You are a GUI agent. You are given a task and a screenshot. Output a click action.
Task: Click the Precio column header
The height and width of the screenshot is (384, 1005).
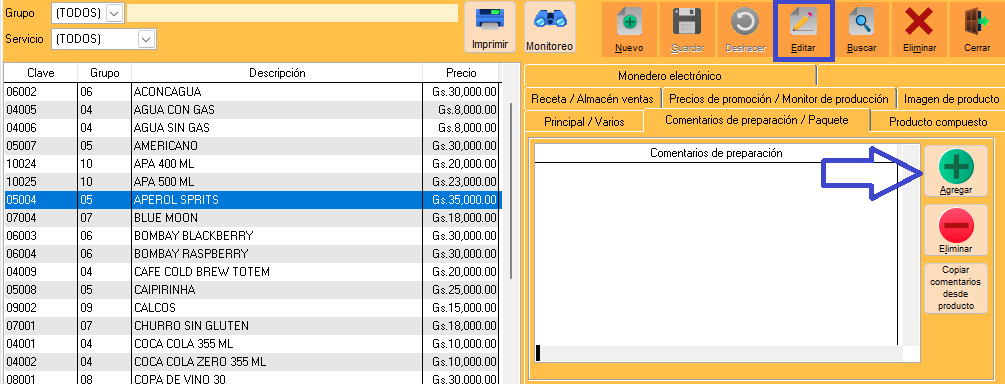(x=461, y=73)
